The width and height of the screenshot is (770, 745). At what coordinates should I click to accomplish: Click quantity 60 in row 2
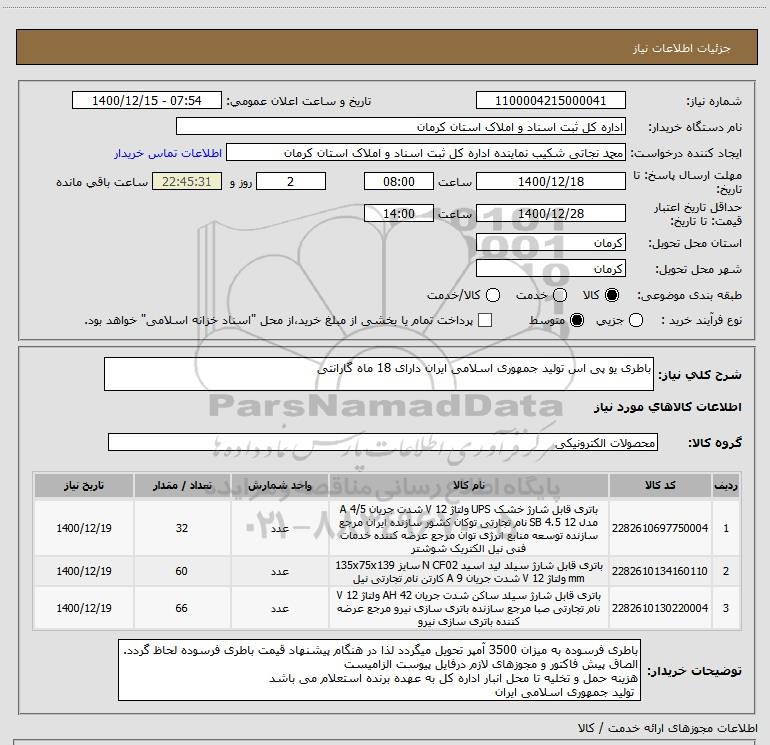[182, 571]
